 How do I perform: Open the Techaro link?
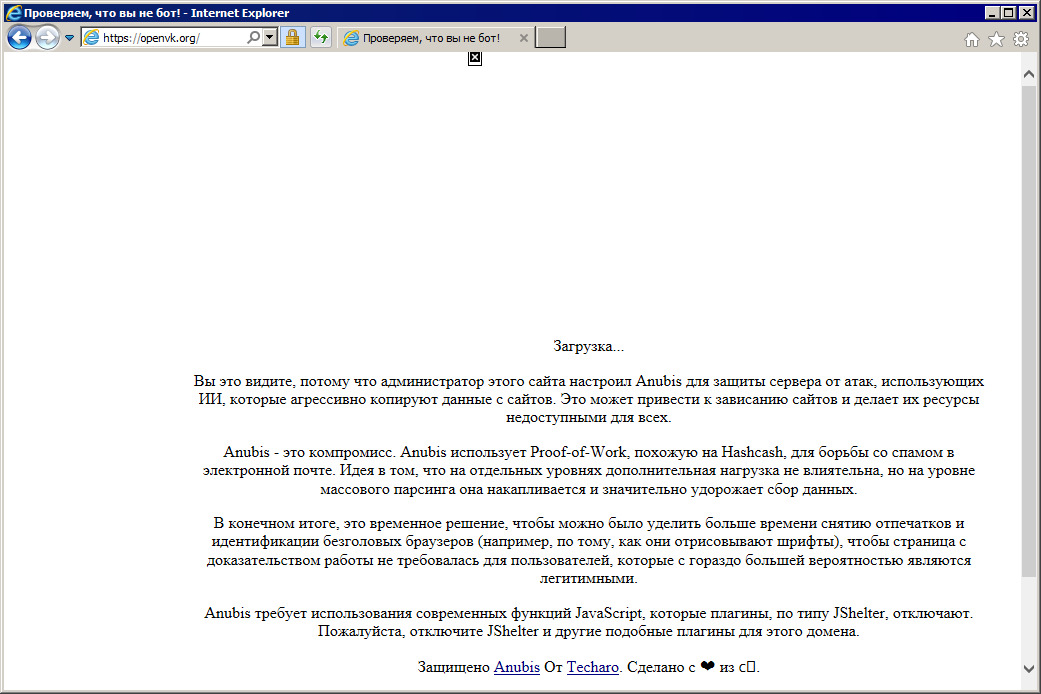(593, 667)
